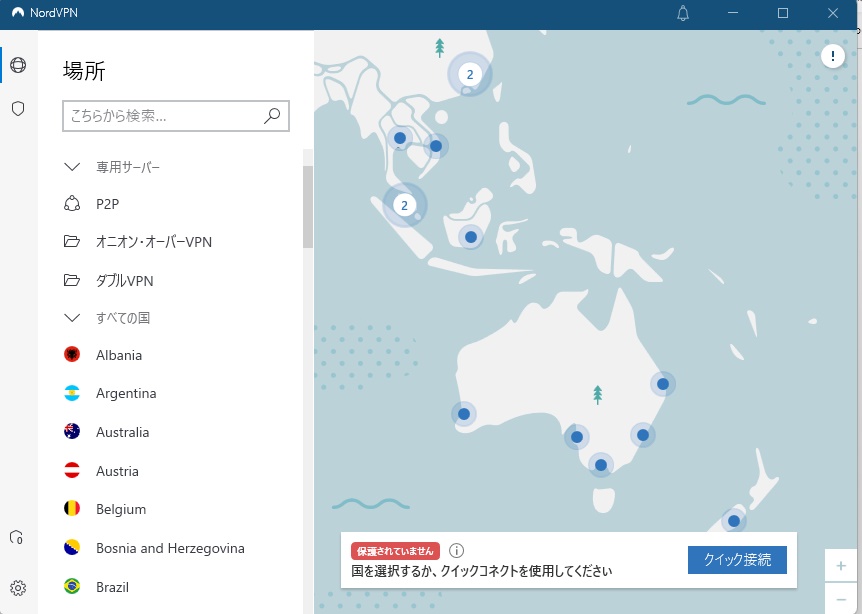Select P2P text label

point(108,204)
